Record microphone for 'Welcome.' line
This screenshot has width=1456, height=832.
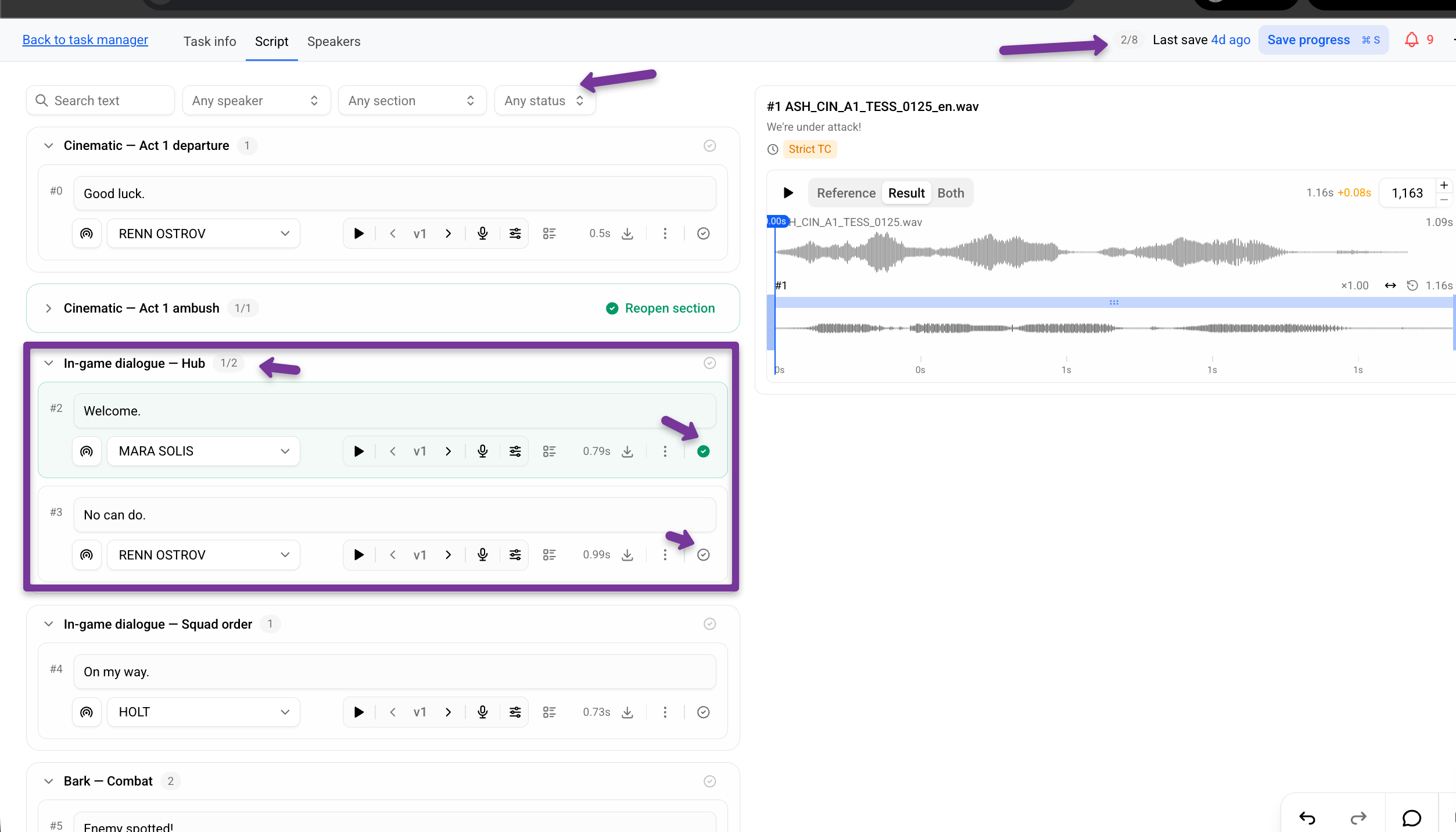coord(482,451)
